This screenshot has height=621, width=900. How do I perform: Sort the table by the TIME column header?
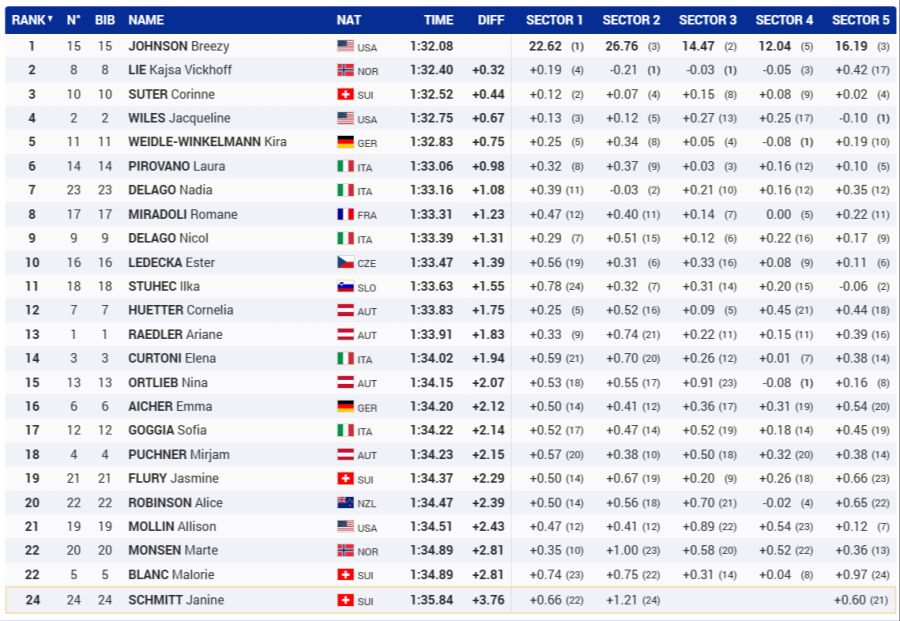[x=438, y=20]
